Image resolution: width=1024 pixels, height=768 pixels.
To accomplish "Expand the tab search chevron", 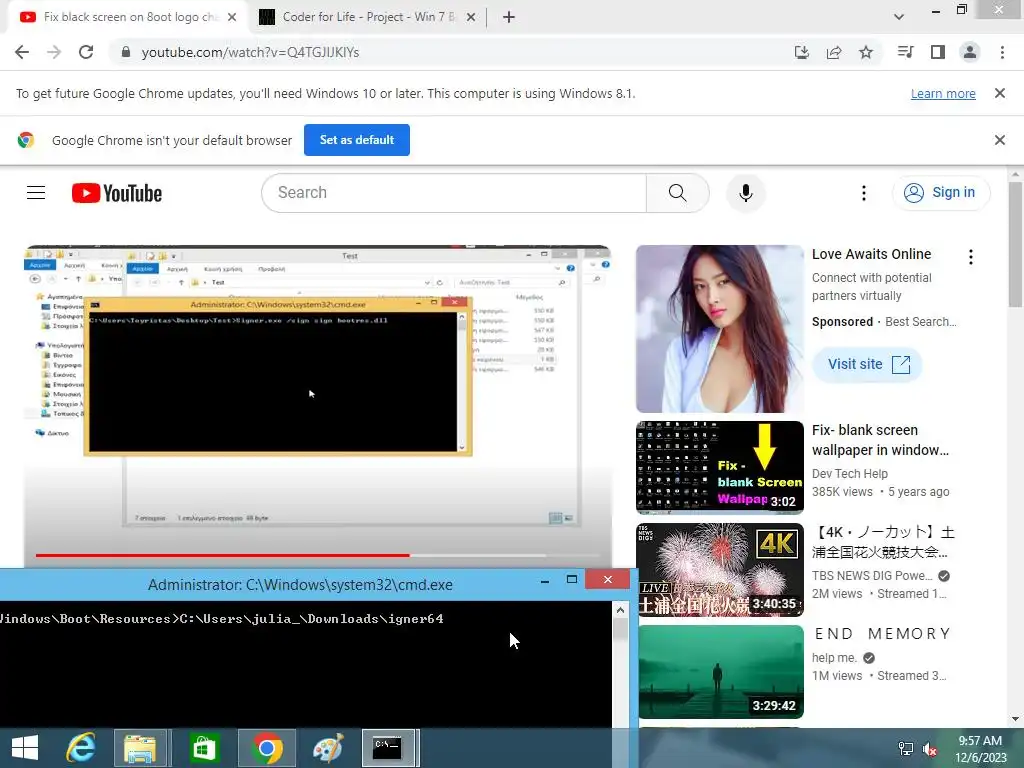I will point(899,17).
